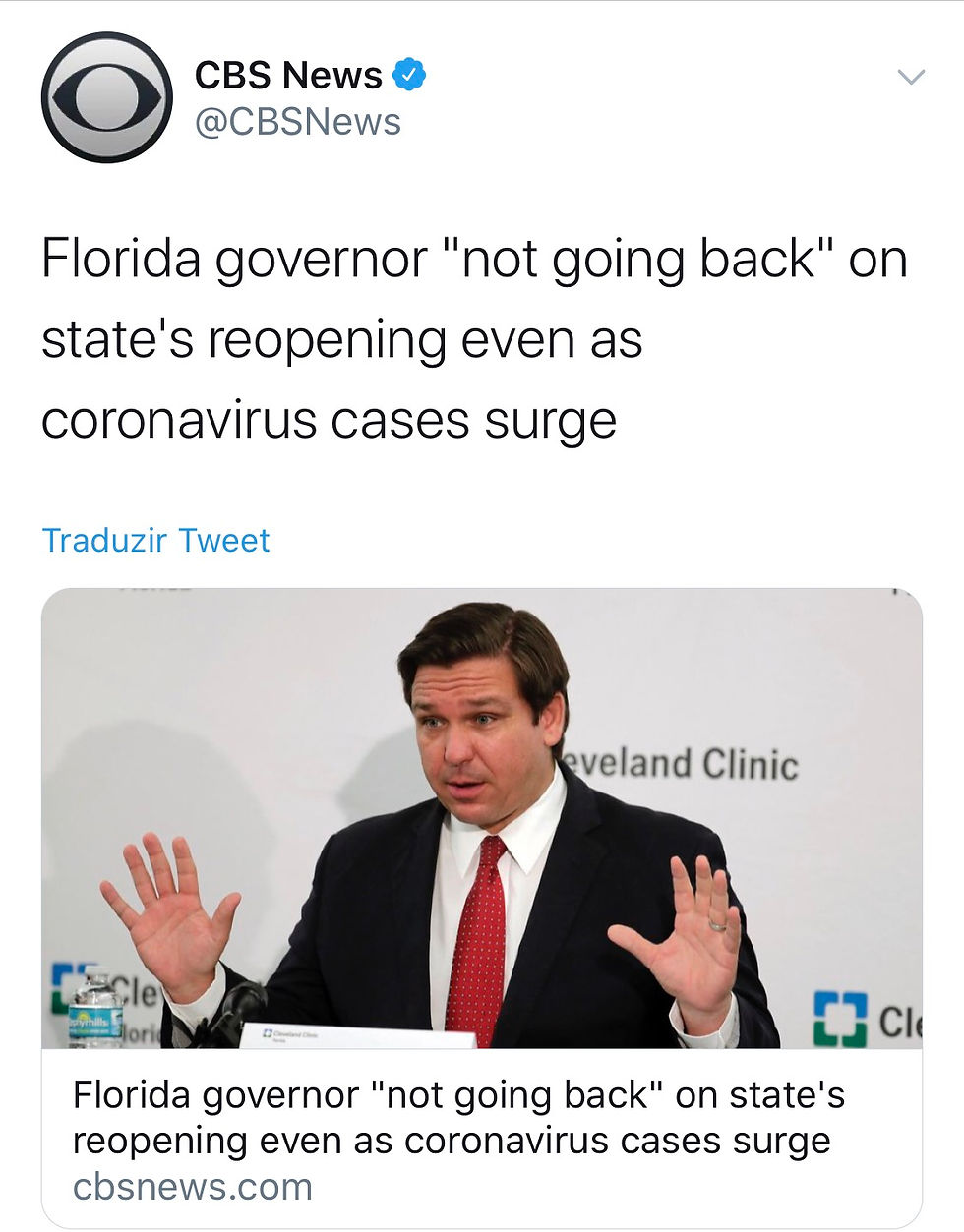Click the white name placard on podium
964x1232 pixels.
pos(364,1035)
